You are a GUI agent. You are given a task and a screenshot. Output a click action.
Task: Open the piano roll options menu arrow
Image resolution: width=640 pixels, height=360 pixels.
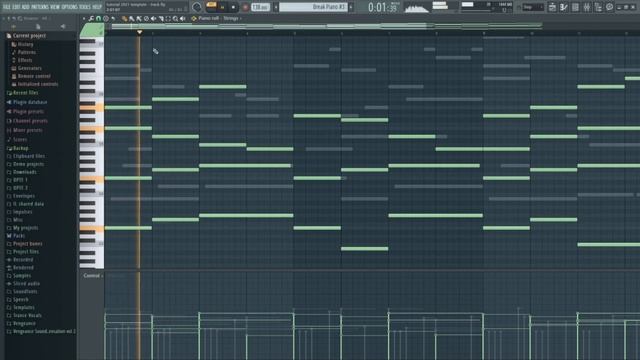(84, 18)
